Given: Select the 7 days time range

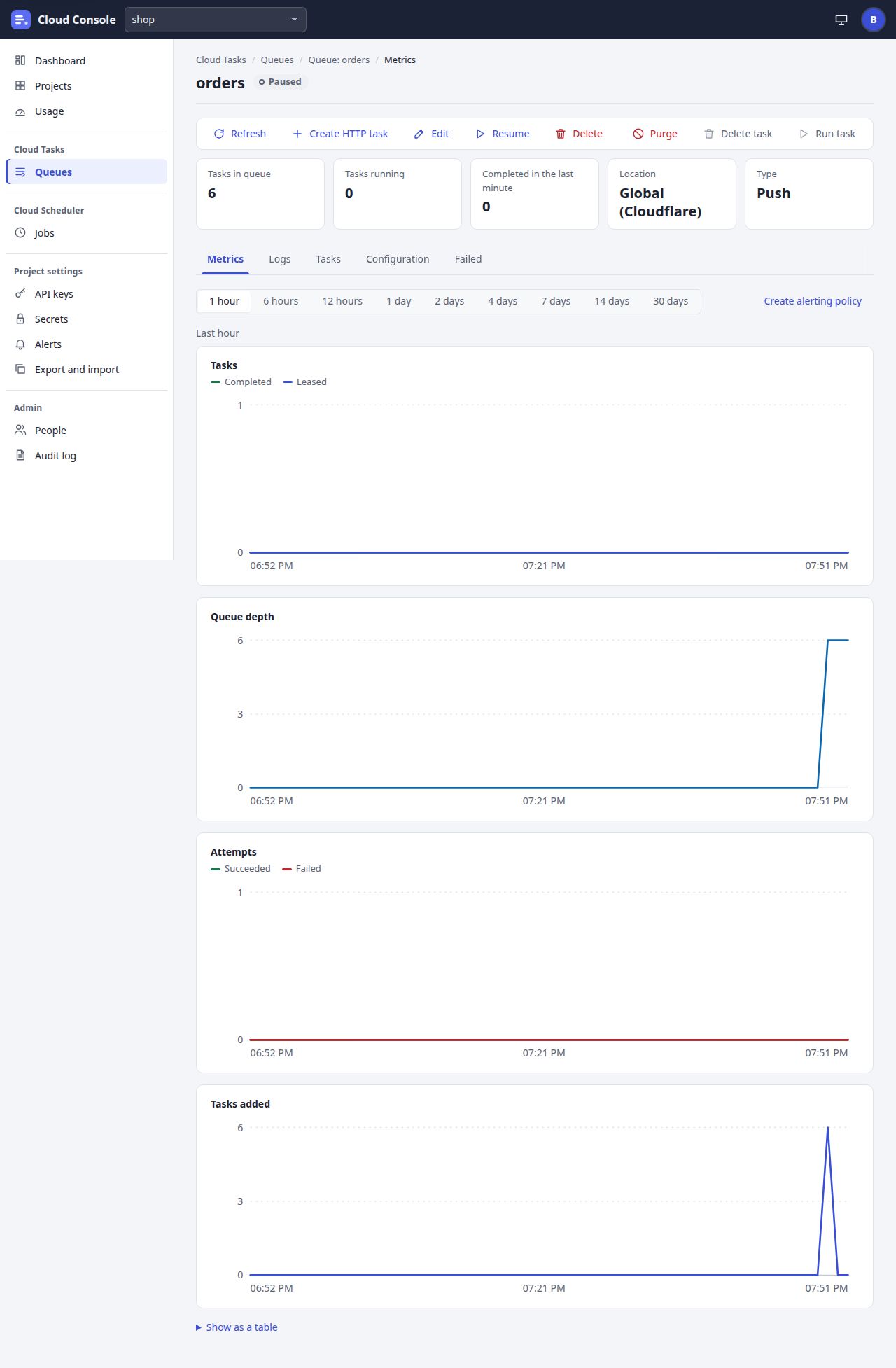Looking at the screenshot, I should point(556,301).
